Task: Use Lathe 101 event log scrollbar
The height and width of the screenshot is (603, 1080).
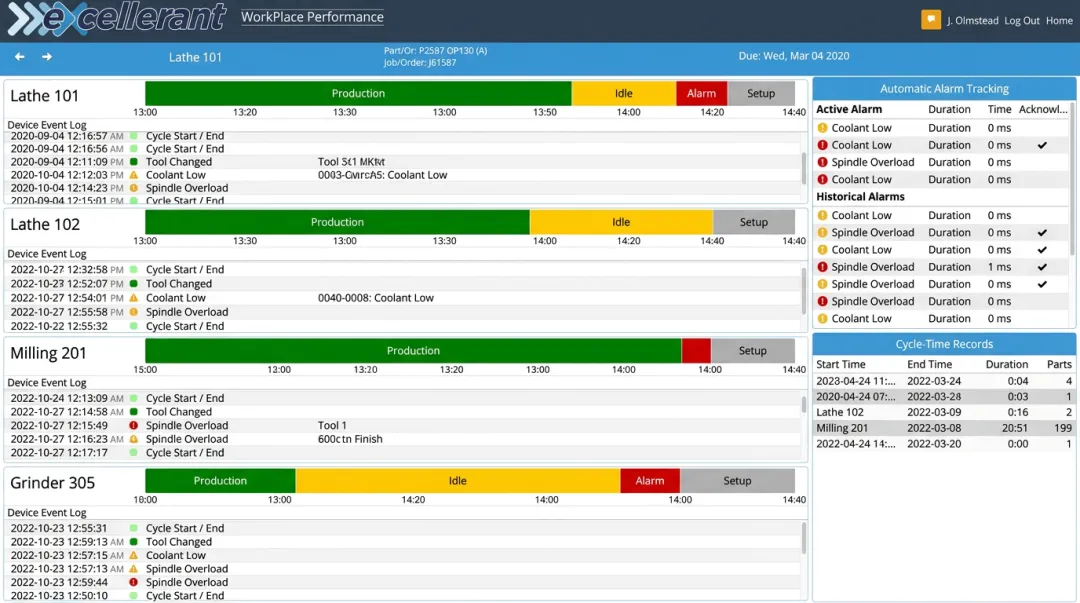Action: [x=803, y=167]
